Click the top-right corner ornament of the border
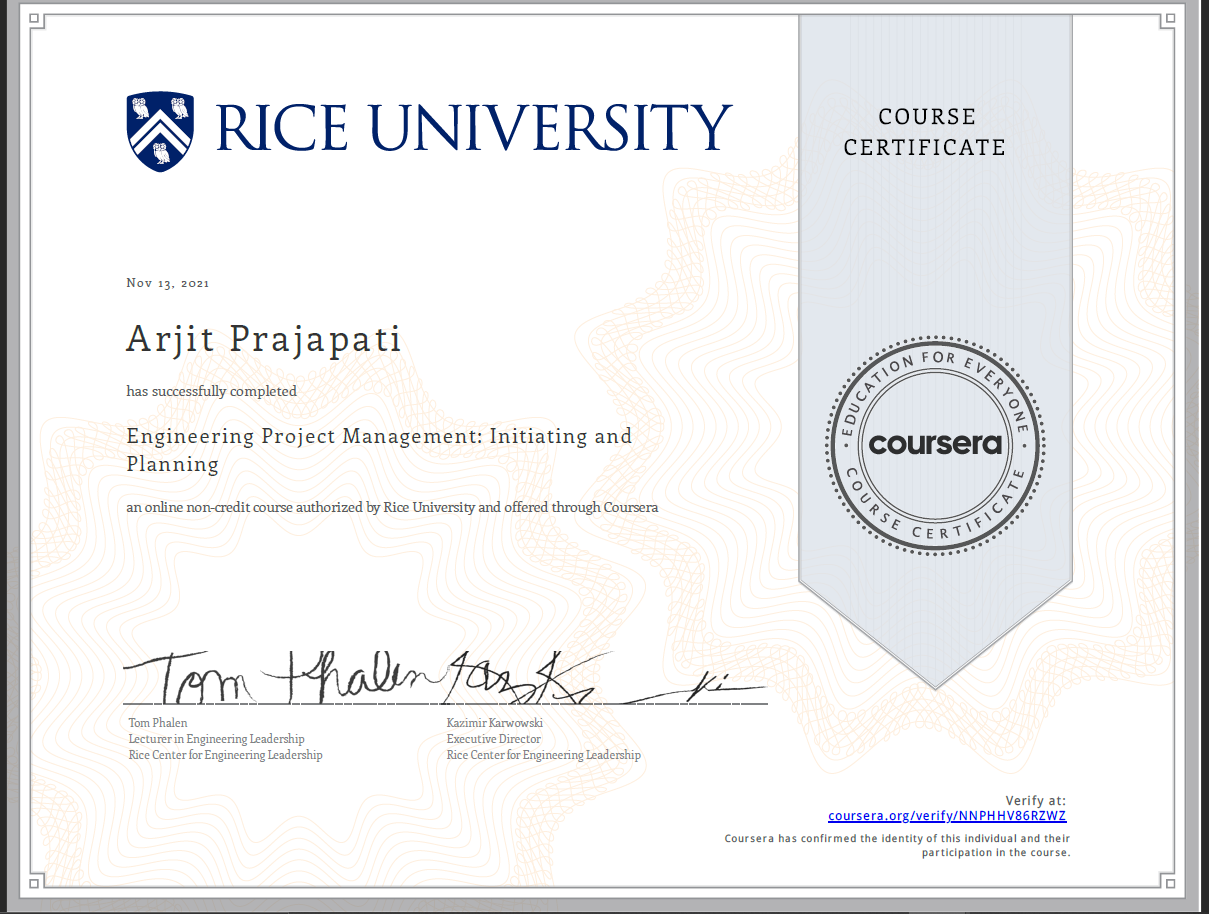 (1166, 20)
